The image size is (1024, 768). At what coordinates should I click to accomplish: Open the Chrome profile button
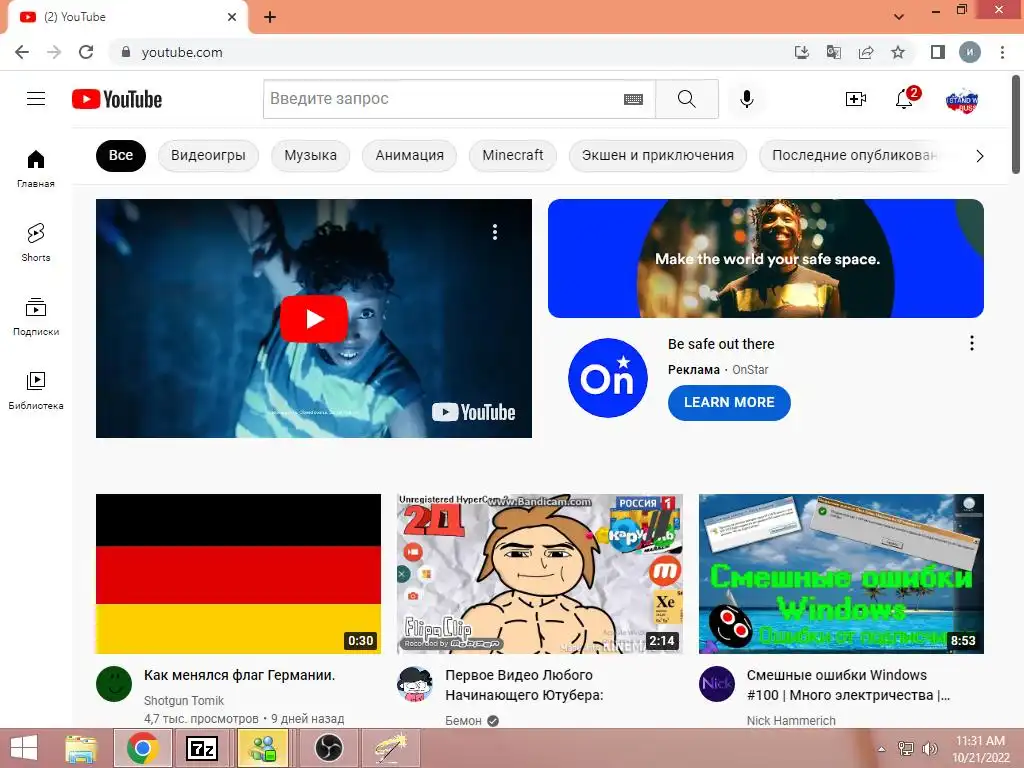970,52
